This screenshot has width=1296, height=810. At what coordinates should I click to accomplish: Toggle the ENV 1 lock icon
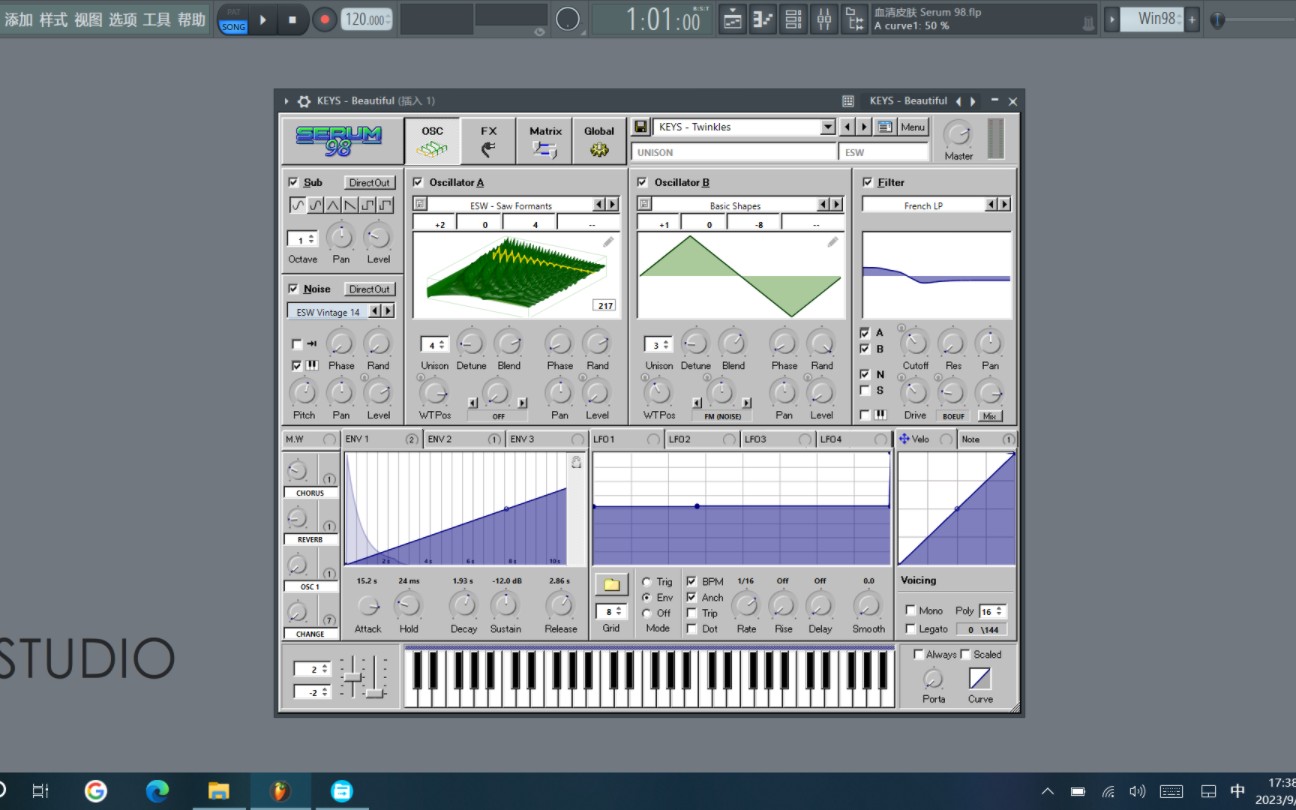click(576, 462)
